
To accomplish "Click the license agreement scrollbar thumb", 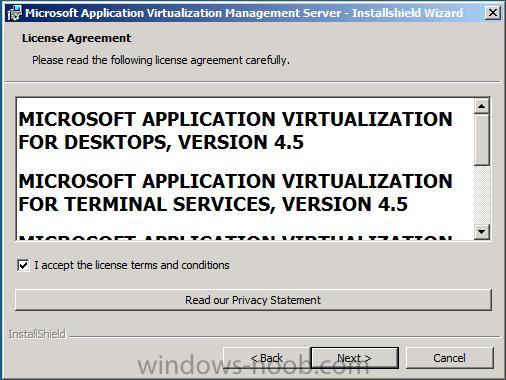I will [x=481, y=140].
